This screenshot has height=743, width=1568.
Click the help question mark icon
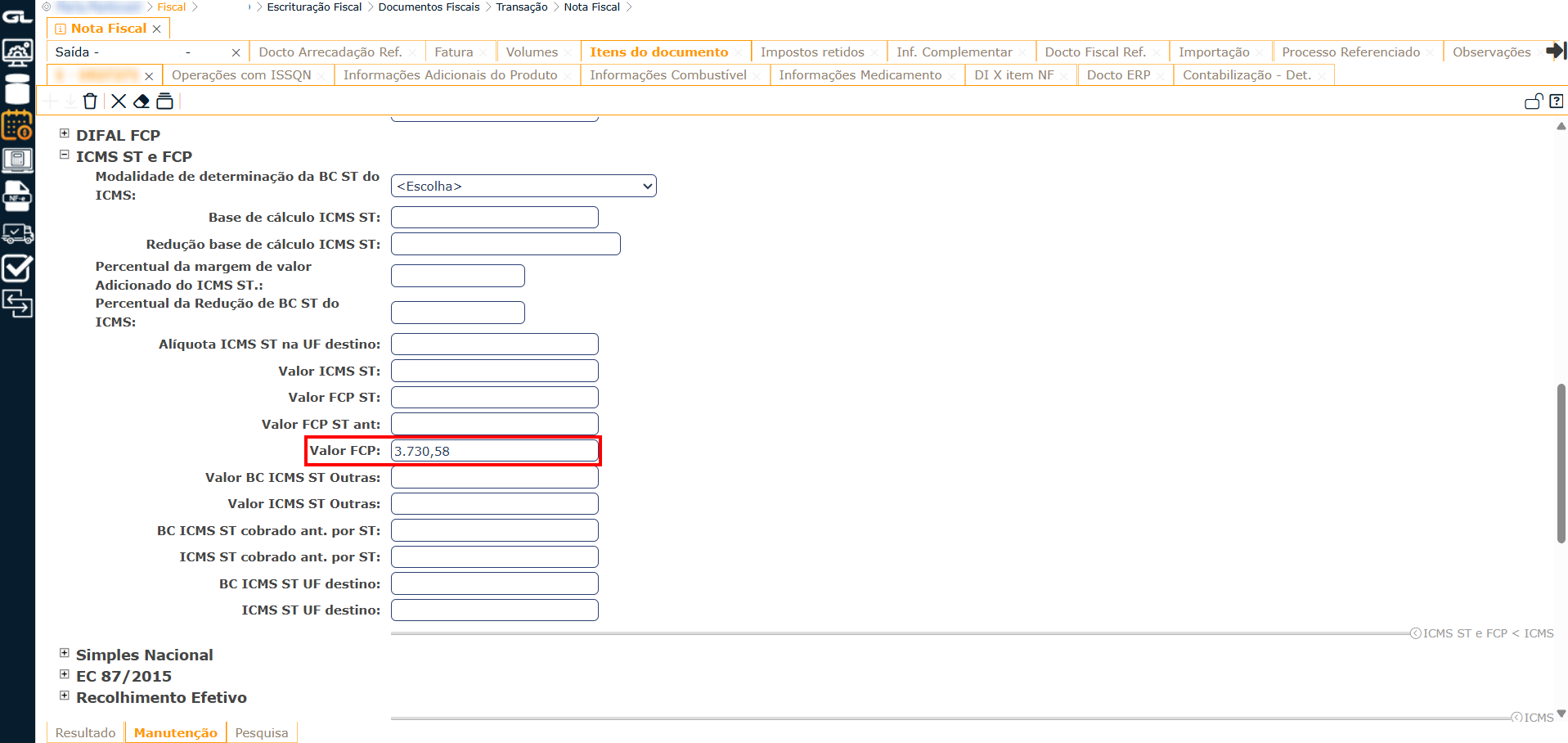[x=1556, y=101]
